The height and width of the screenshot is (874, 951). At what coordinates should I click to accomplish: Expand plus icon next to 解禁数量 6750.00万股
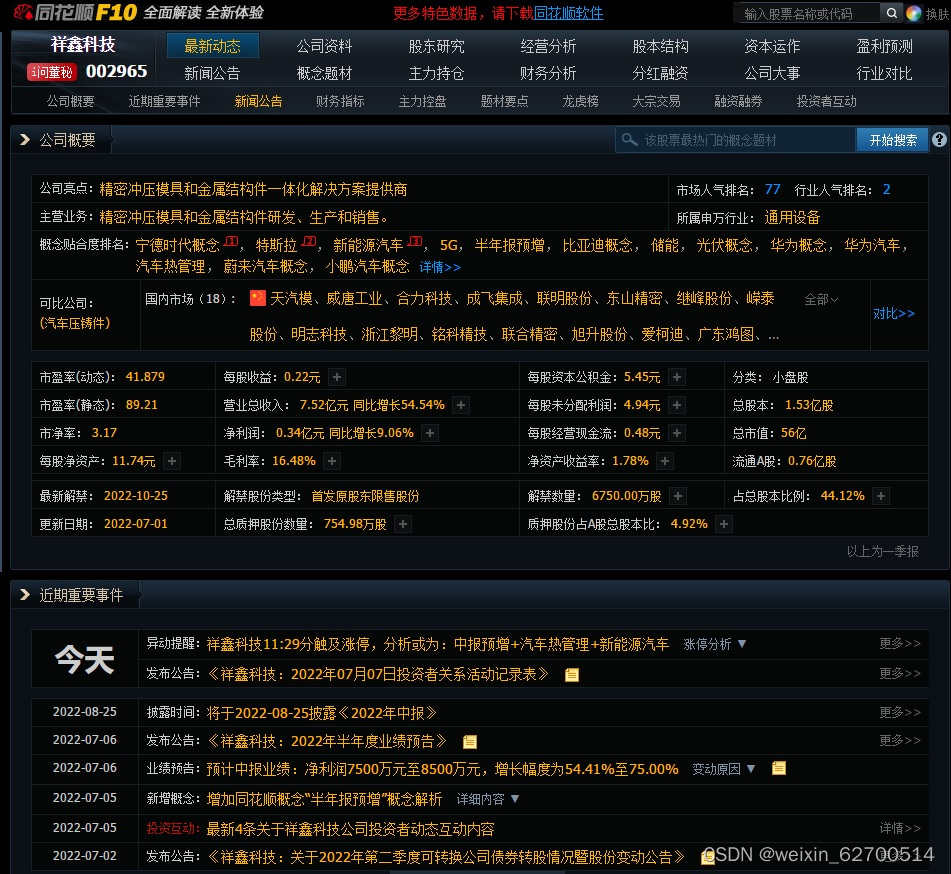click(x=678, y=496)
